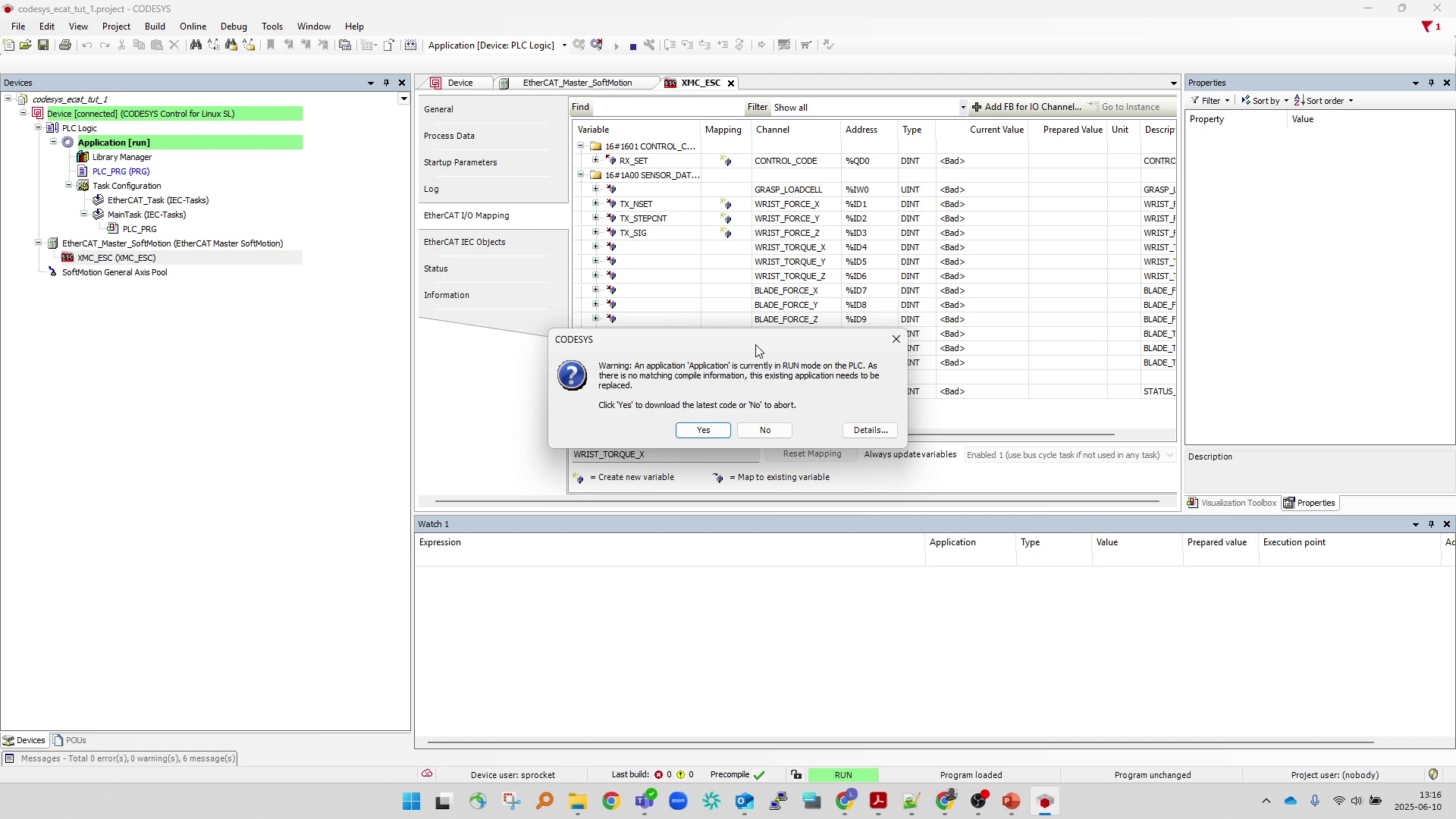1456x819 pixels.
Task: Switch to EtherCAT_Master_SoftMotion tab
Action: [576, 83]
